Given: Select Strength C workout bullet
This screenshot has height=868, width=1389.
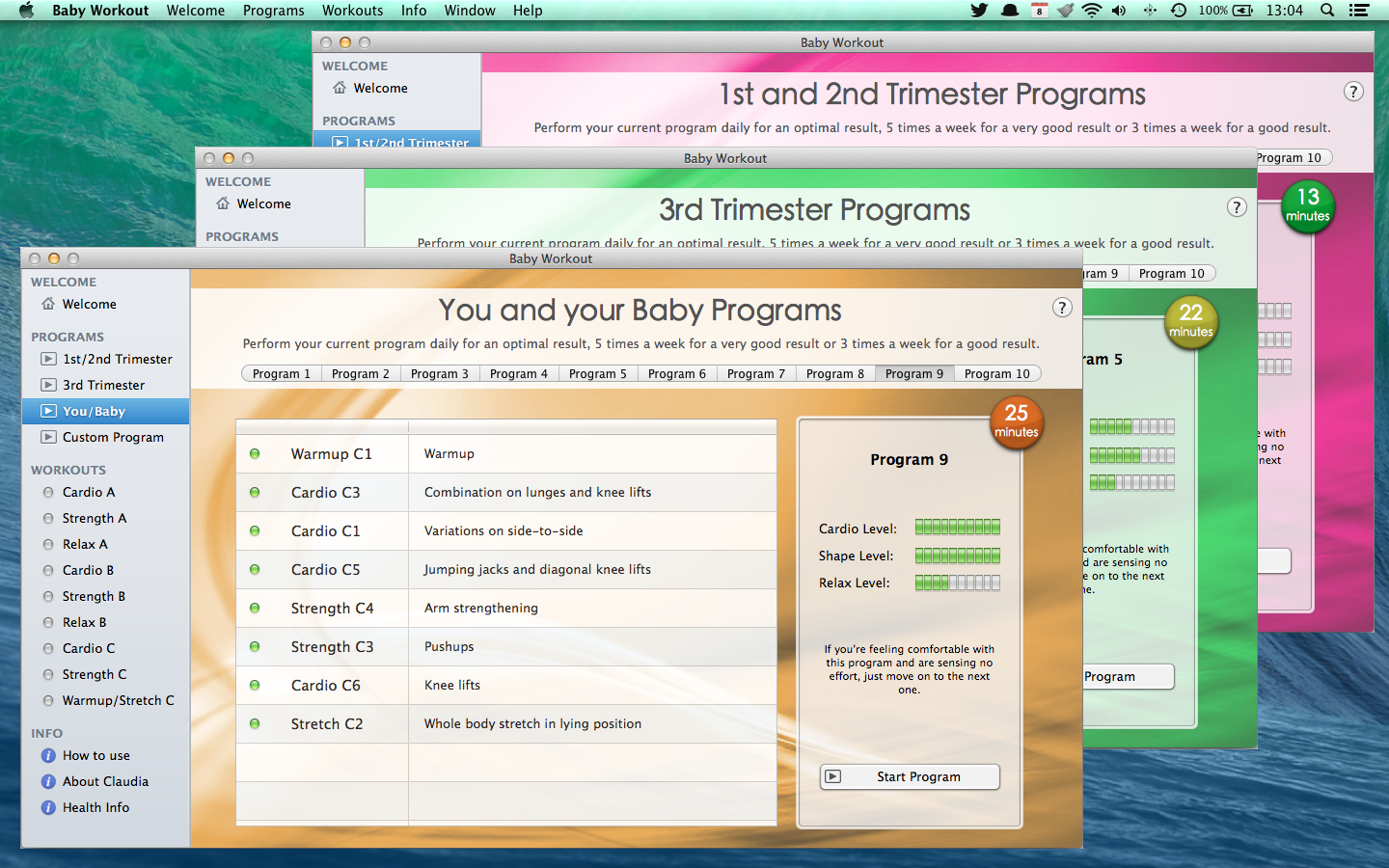Looking at the screenshot, I should coord(48,674).
